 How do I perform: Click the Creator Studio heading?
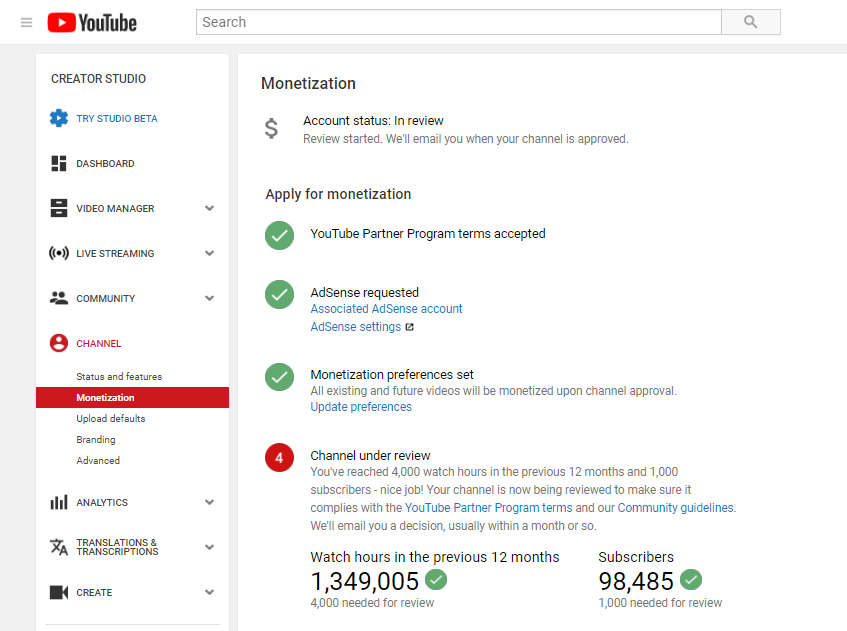[x=98, y=79]
